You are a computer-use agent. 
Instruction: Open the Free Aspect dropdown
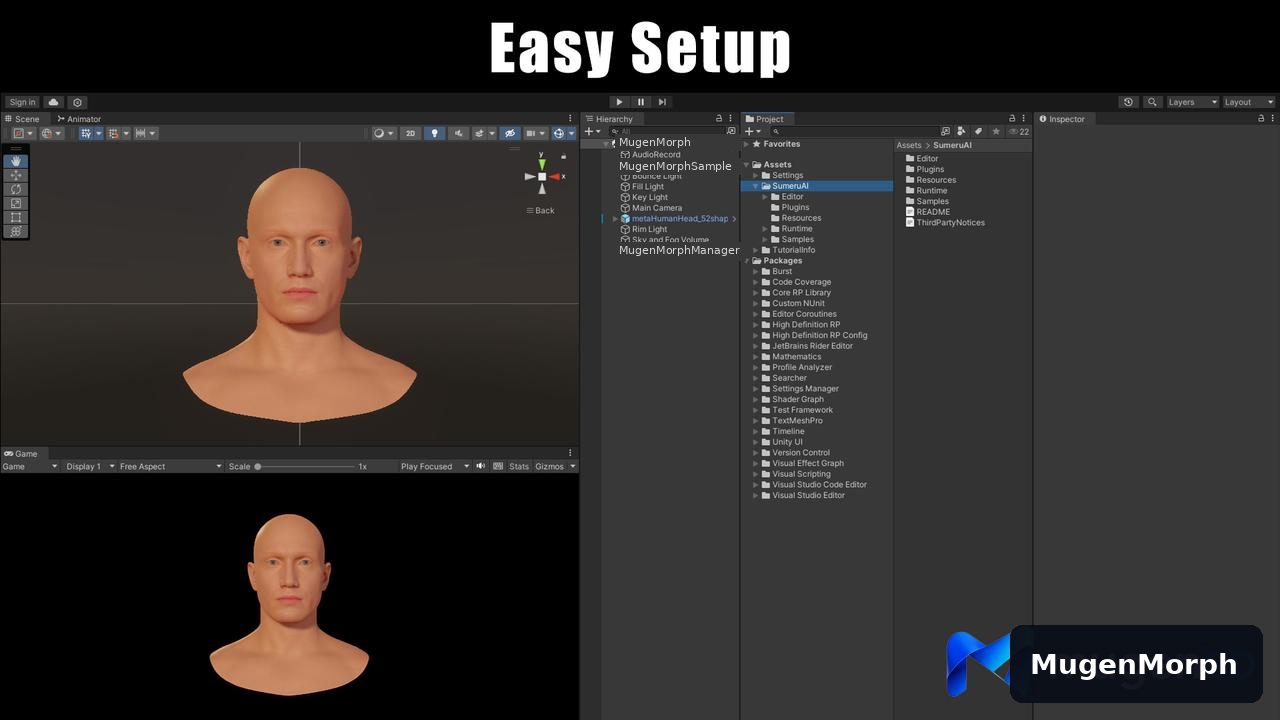click(x=170, y=466)
